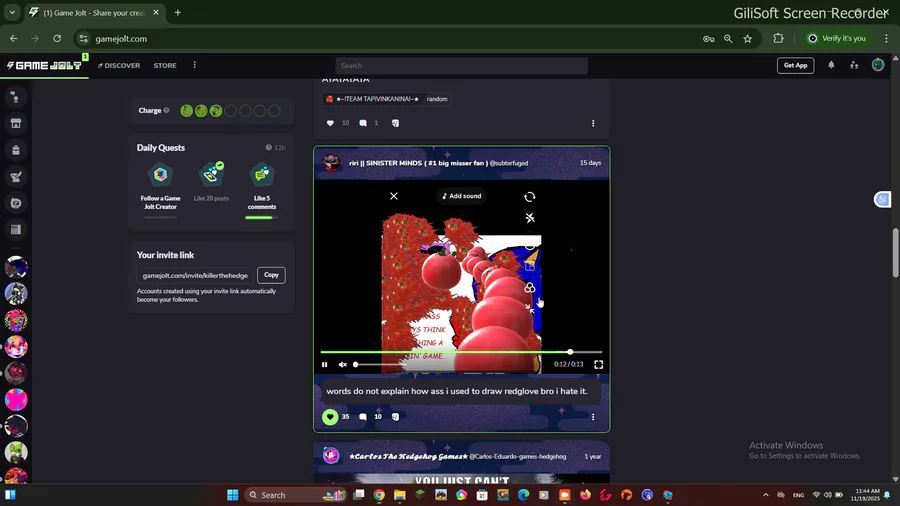The height and width of the screenshot is (506, 900).
Task: Open the friend requests icon in header
Action: click(854, 65)
